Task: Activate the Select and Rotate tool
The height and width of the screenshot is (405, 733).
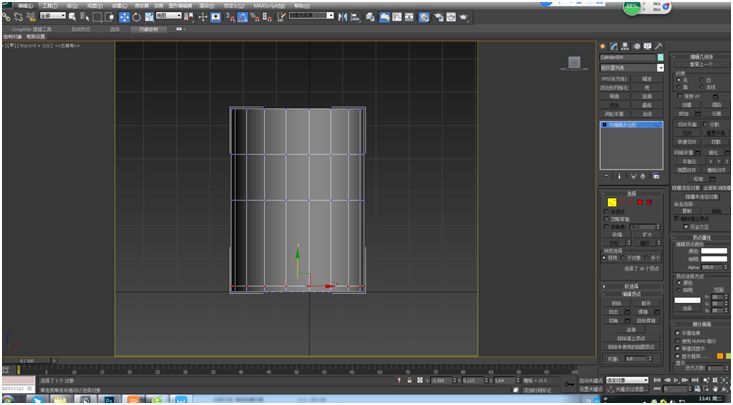Action: (137, 17)
